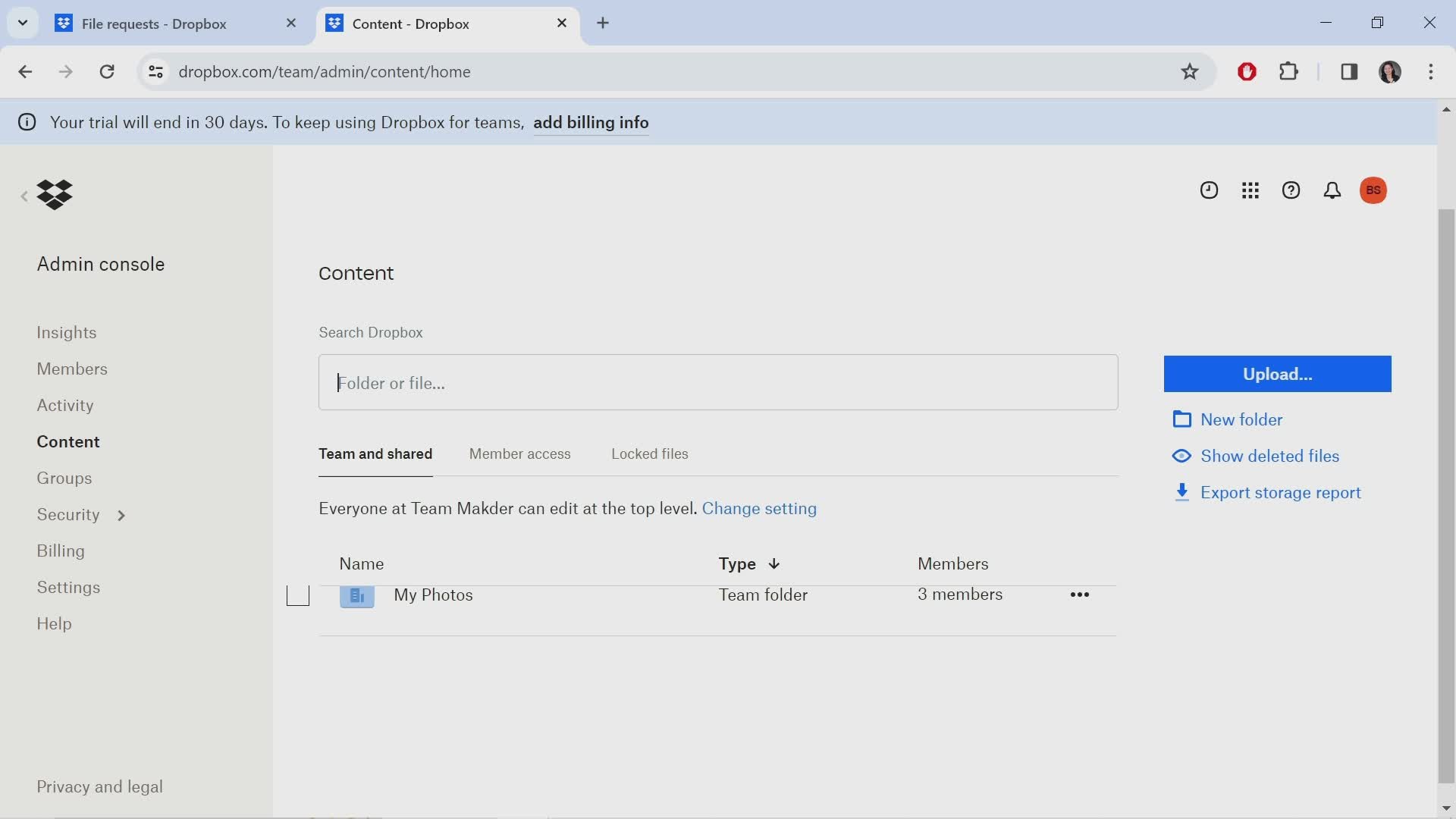1456x819 pixels.
Task: Switch to the Locked files tab
Action: click(x=649, y=453)
